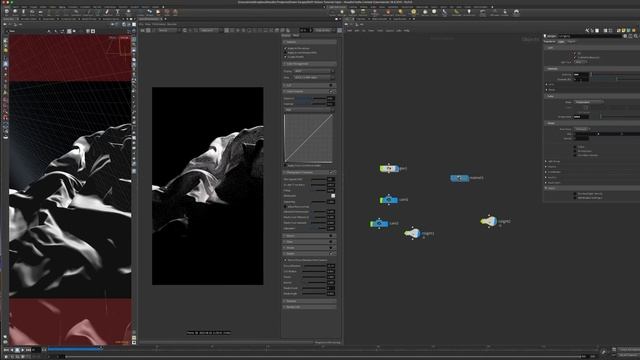Click the color correction curve editor graph
The image size is (640, 360).
308,138
